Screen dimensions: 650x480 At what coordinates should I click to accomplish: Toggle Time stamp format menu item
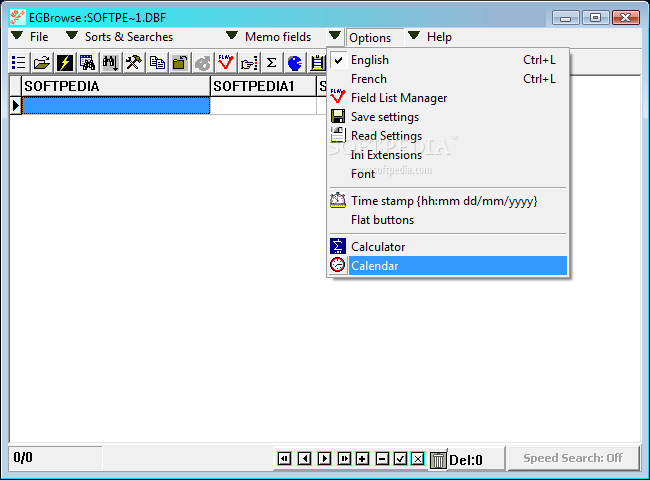coord(448,201)
